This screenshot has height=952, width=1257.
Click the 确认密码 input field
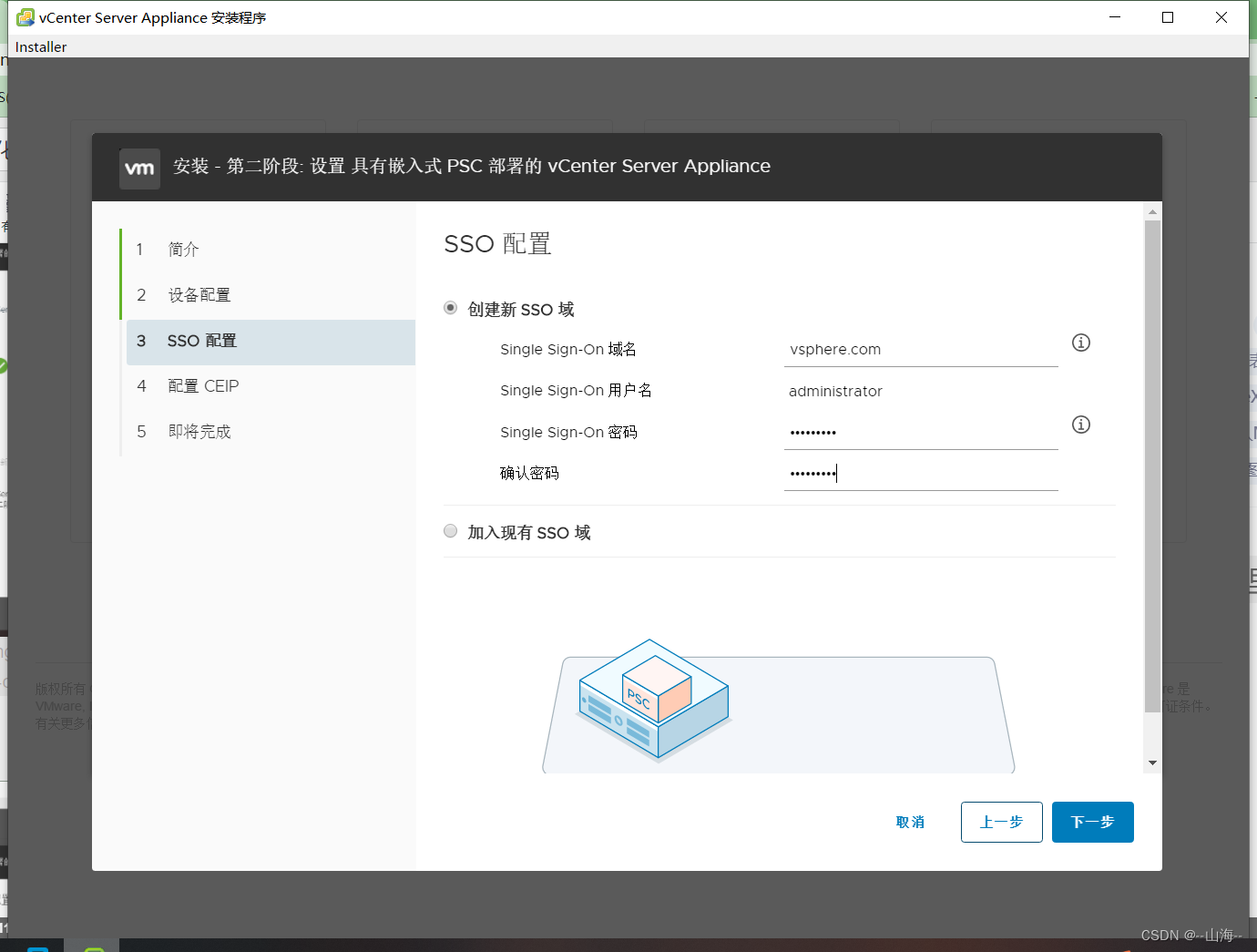(x=921, y=474)
